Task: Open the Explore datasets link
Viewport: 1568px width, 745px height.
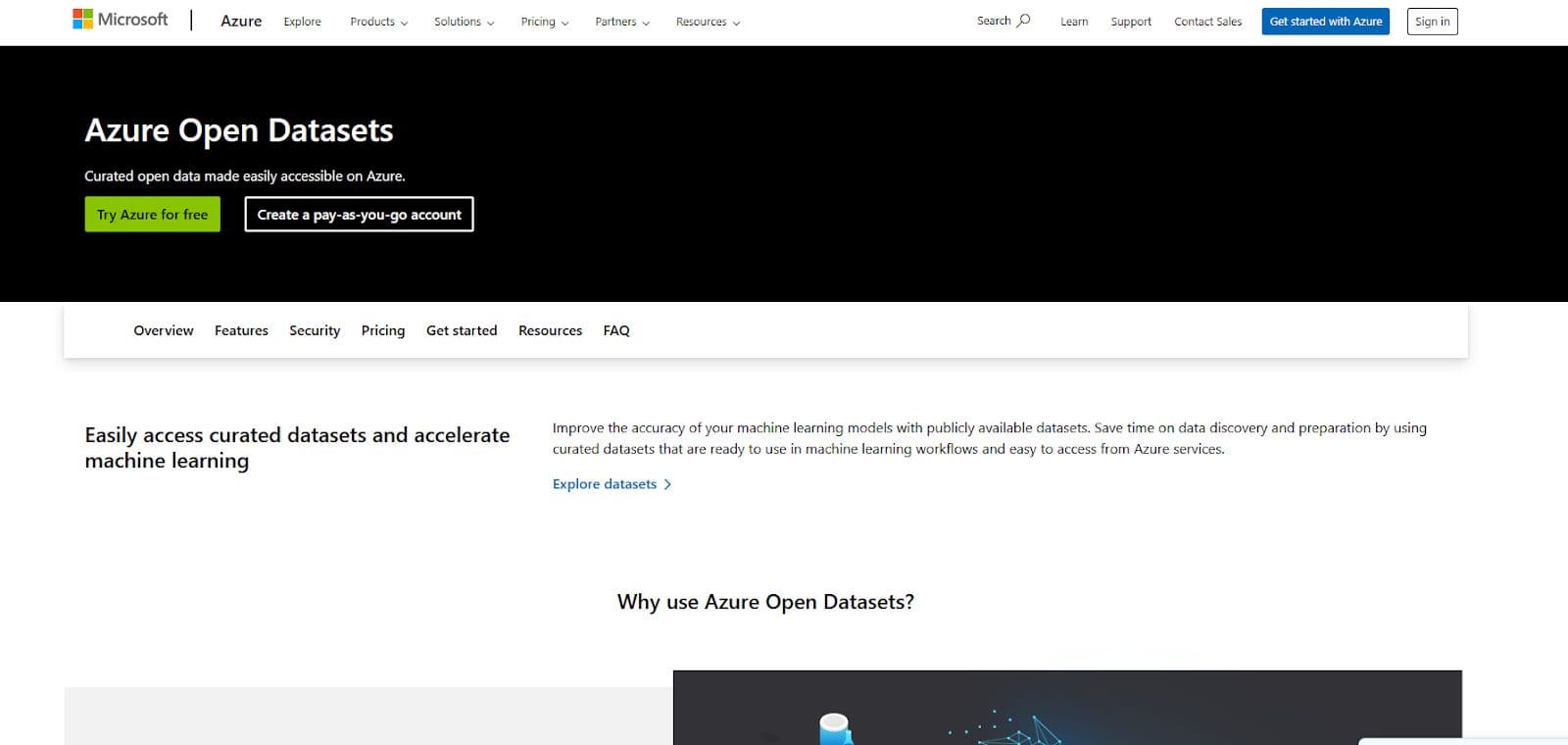Action: [x=612, y=484]
